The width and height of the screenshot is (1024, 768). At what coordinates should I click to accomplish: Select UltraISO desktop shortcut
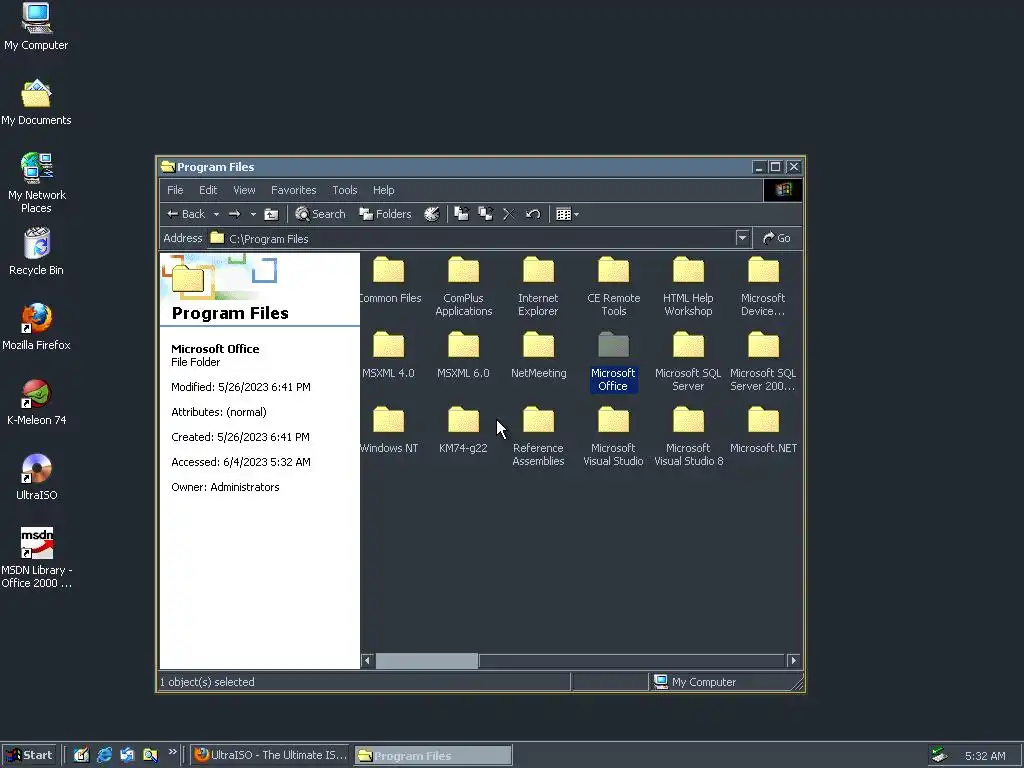pyautogui.click(x=37, y=477)
